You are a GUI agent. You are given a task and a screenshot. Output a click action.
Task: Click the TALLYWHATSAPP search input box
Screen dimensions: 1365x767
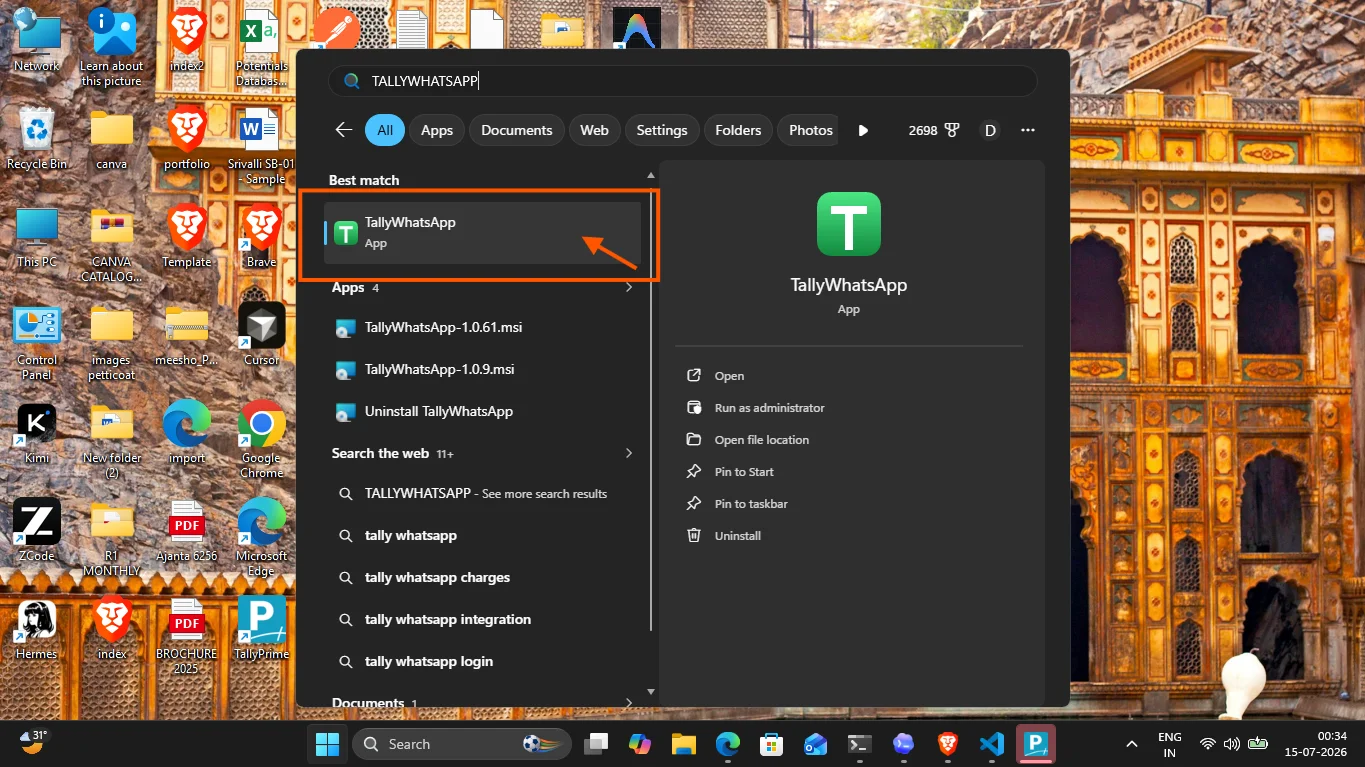[683, 81]
